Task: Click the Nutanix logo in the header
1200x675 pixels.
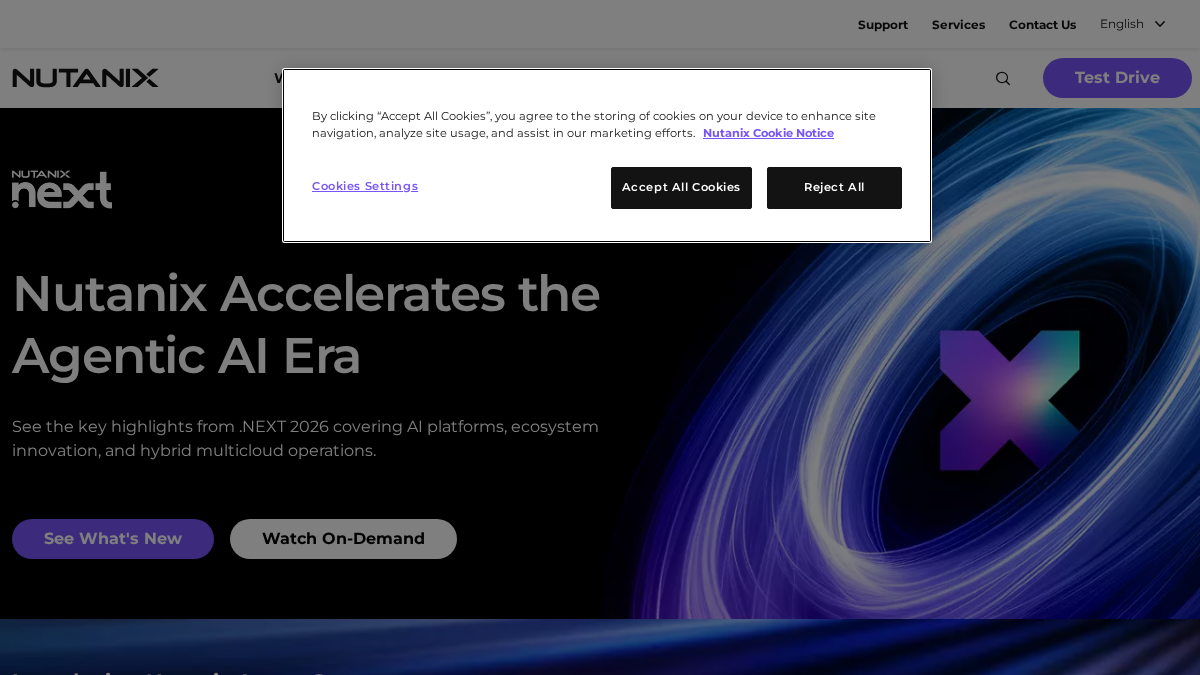Action: click(85, 78)
